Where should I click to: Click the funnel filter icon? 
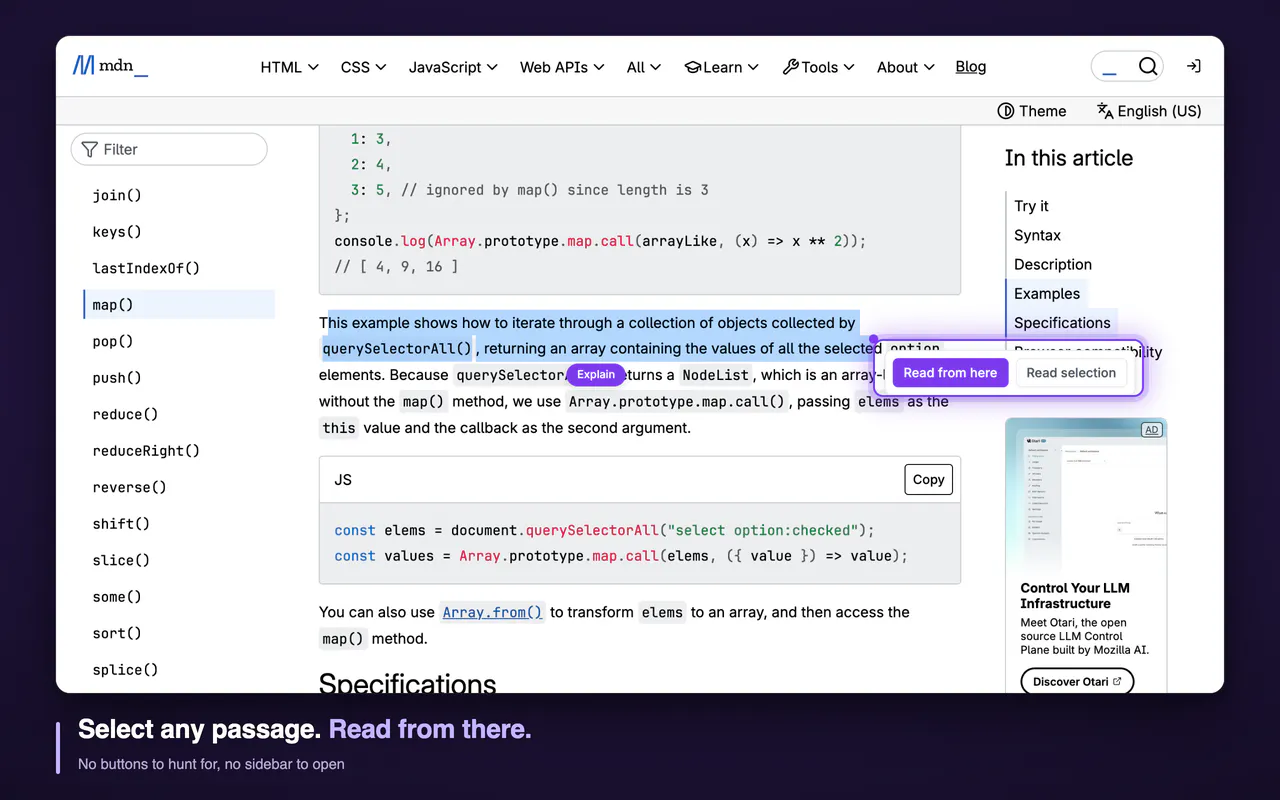click(x=90, y=149)
